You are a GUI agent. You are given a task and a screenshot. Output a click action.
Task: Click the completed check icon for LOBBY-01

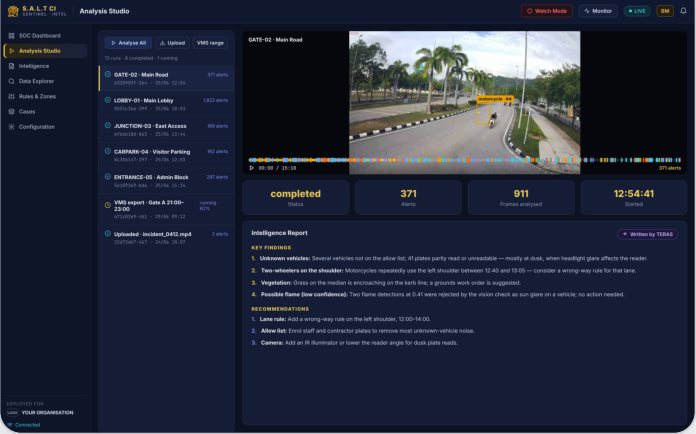pyautogui.click(x=107, y=100)
